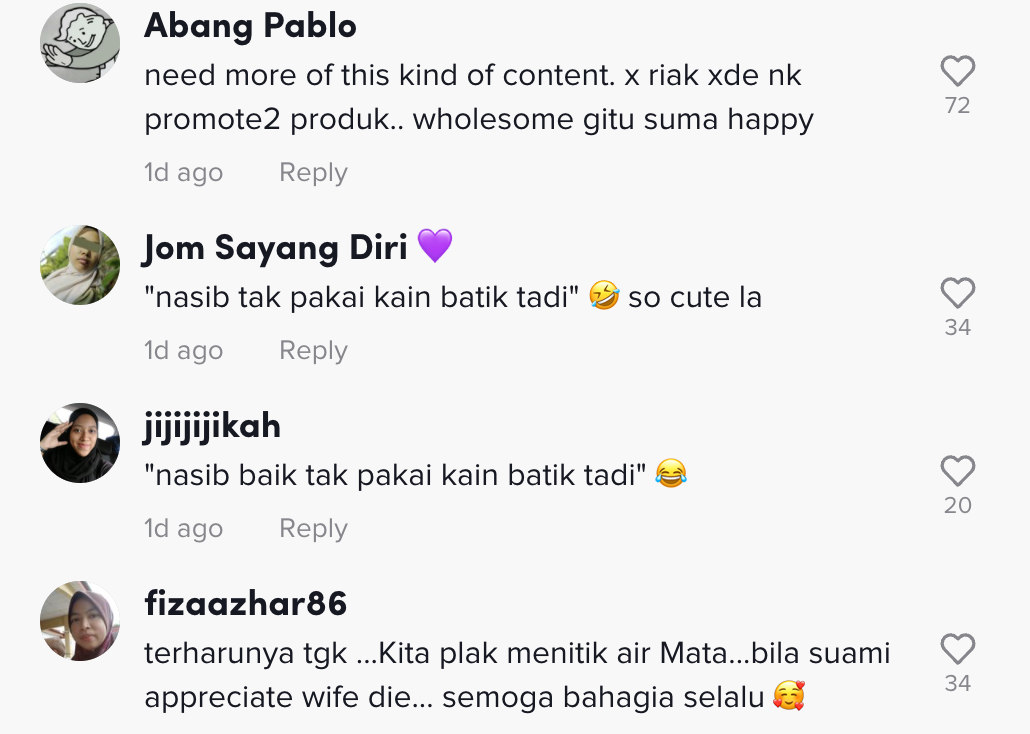Tap heart on jijijijikah's comment
Viewport: 1030px width, 734px height.
(957, 471)
